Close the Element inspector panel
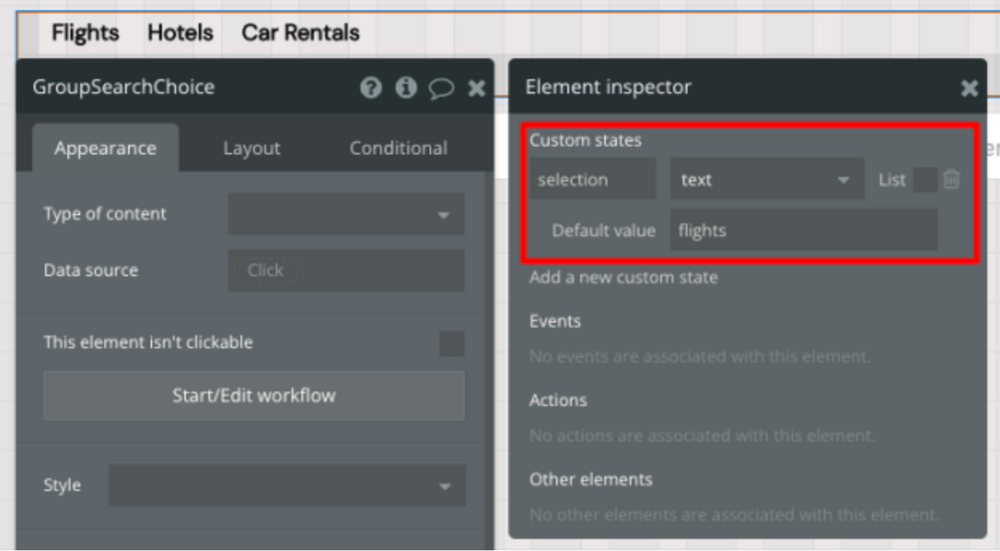The height and width of the screenshot is (551, 1000). [x=969, y=88]
